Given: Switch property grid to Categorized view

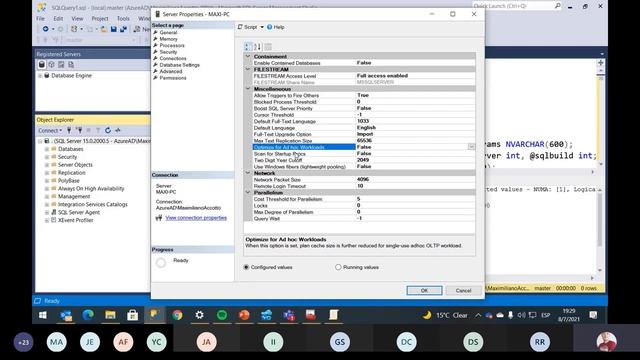Looking at the screenshot, I should click(248, 47).
